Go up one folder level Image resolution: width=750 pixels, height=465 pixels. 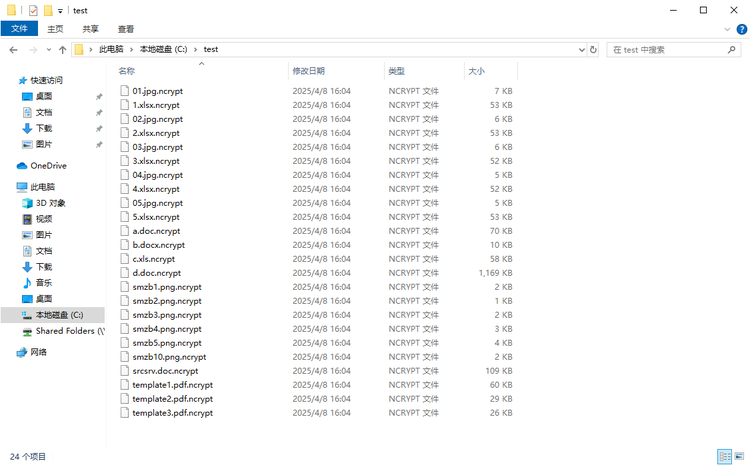62,50
